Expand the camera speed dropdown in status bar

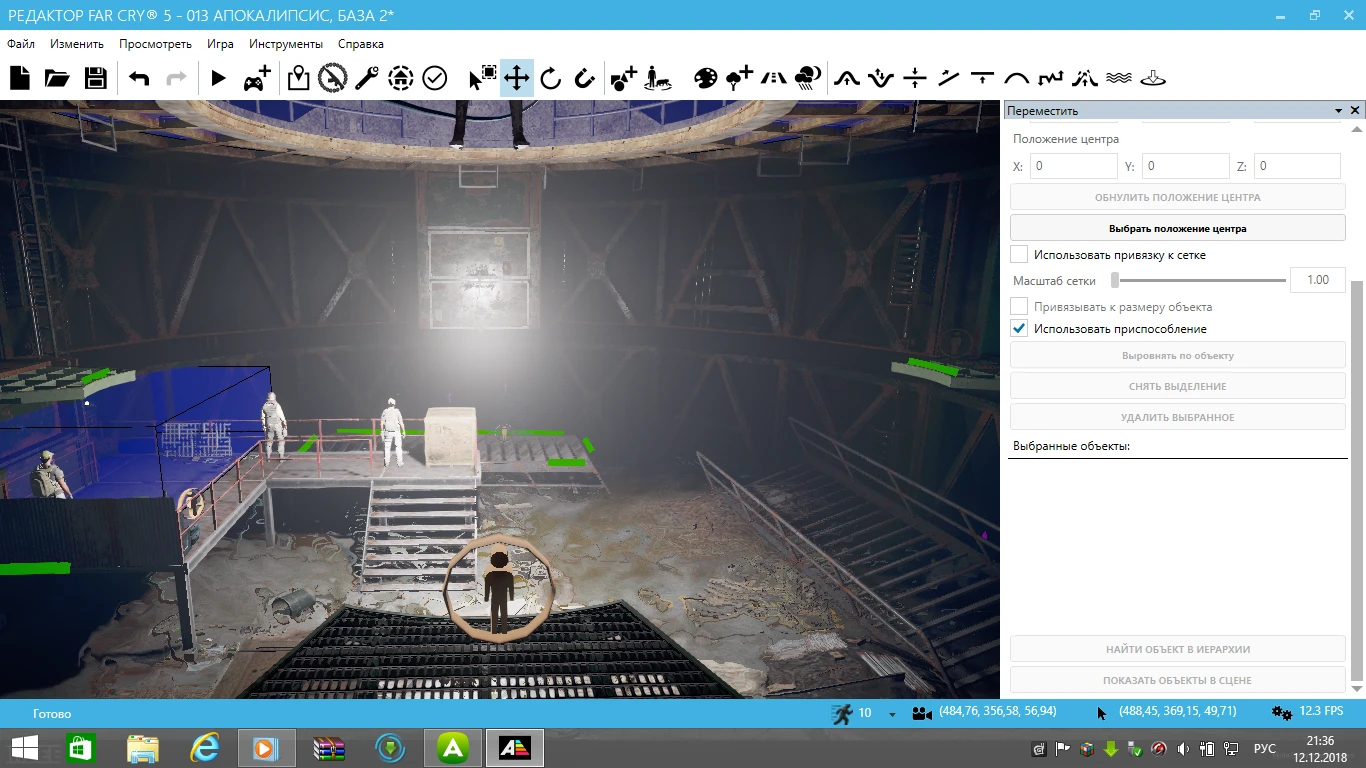click(892, 714)
